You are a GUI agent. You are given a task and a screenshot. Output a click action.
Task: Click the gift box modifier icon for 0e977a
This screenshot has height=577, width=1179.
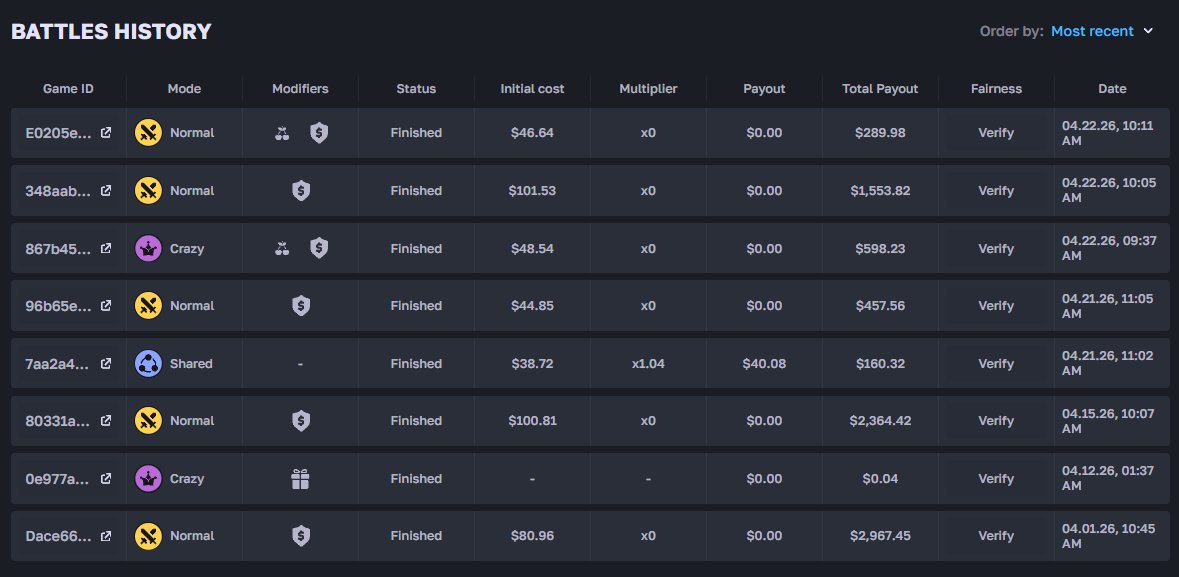(x=300, y=478)
